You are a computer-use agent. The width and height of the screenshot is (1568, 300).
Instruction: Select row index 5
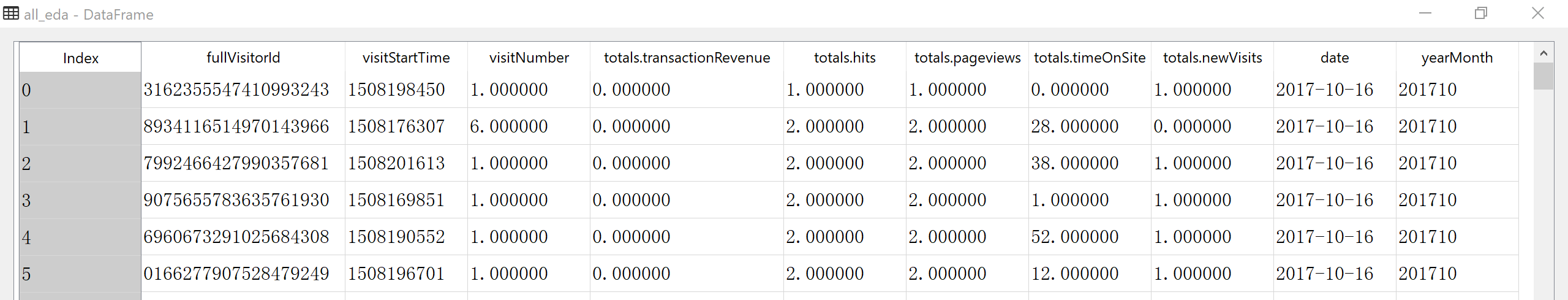(x=80, y=274)
